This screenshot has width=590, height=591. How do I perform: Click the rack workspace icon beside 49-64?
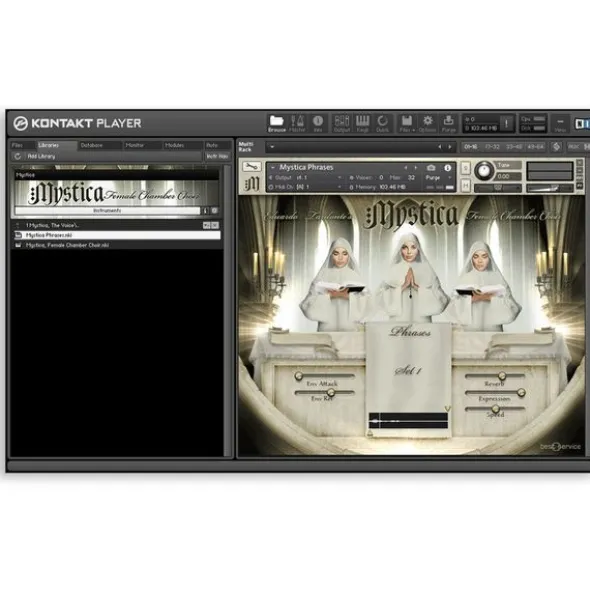556,147
